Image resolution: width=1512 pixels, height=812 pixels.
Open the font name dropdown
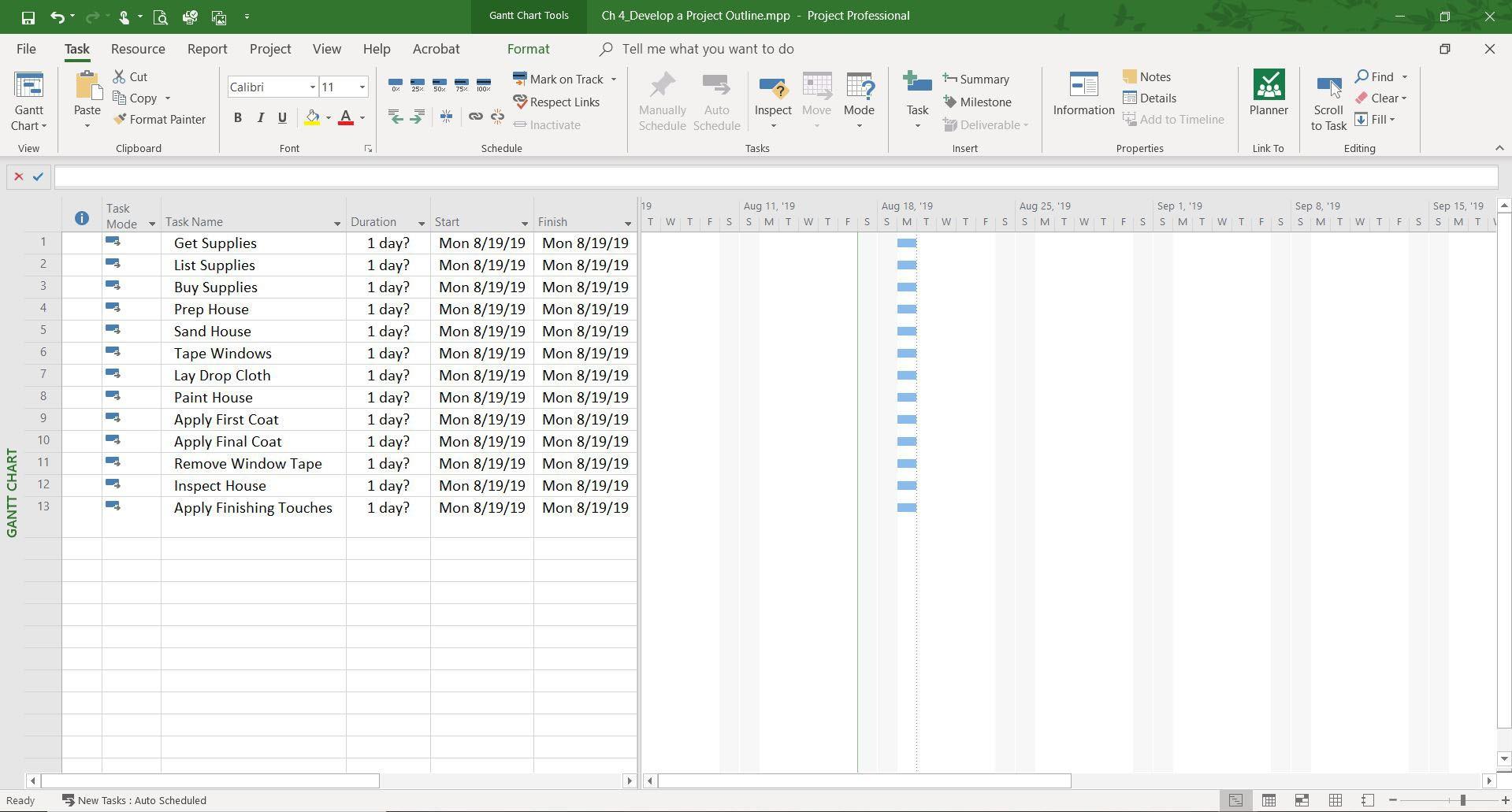coord(312,87)
